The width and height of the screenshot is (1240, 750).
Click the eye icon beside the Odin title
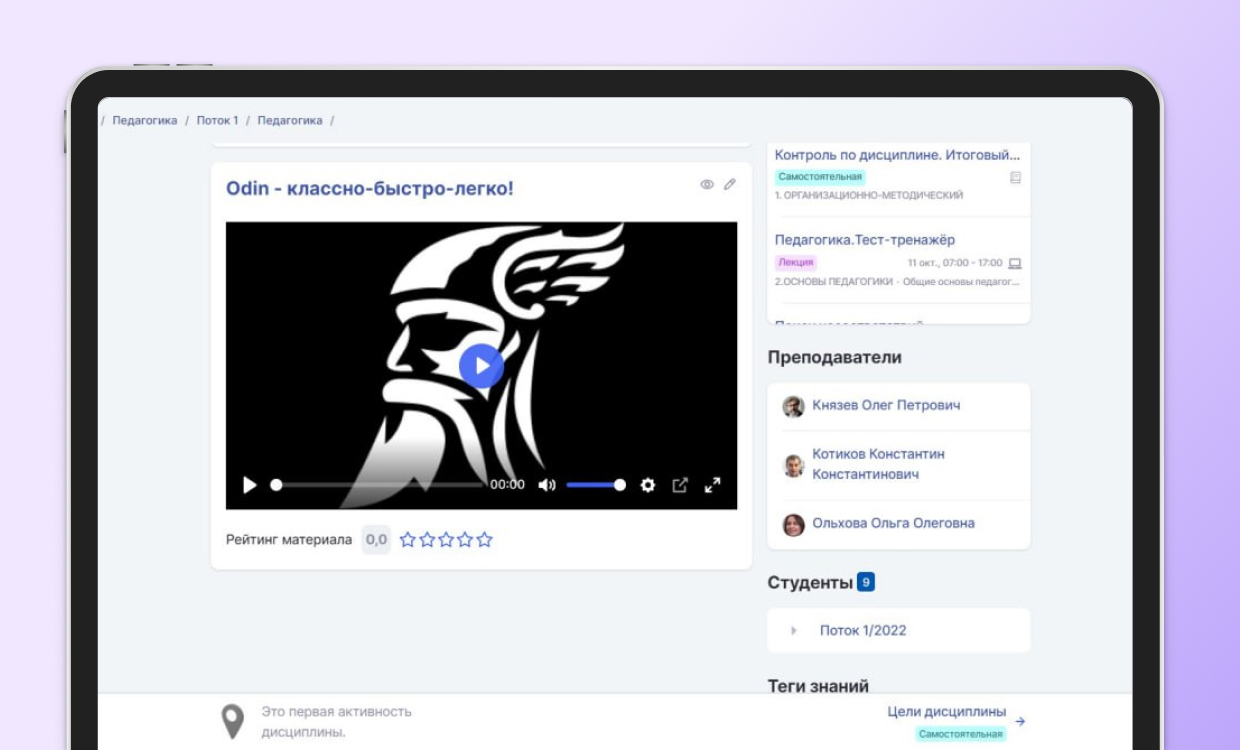click(x=707, y=185)
